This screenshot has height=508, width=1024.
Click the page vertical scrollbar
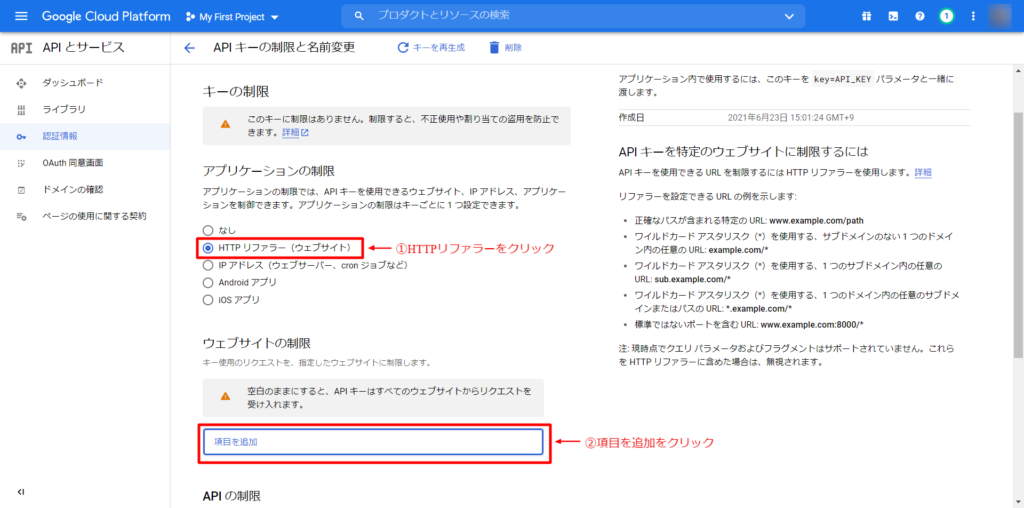click(1018, 235)
